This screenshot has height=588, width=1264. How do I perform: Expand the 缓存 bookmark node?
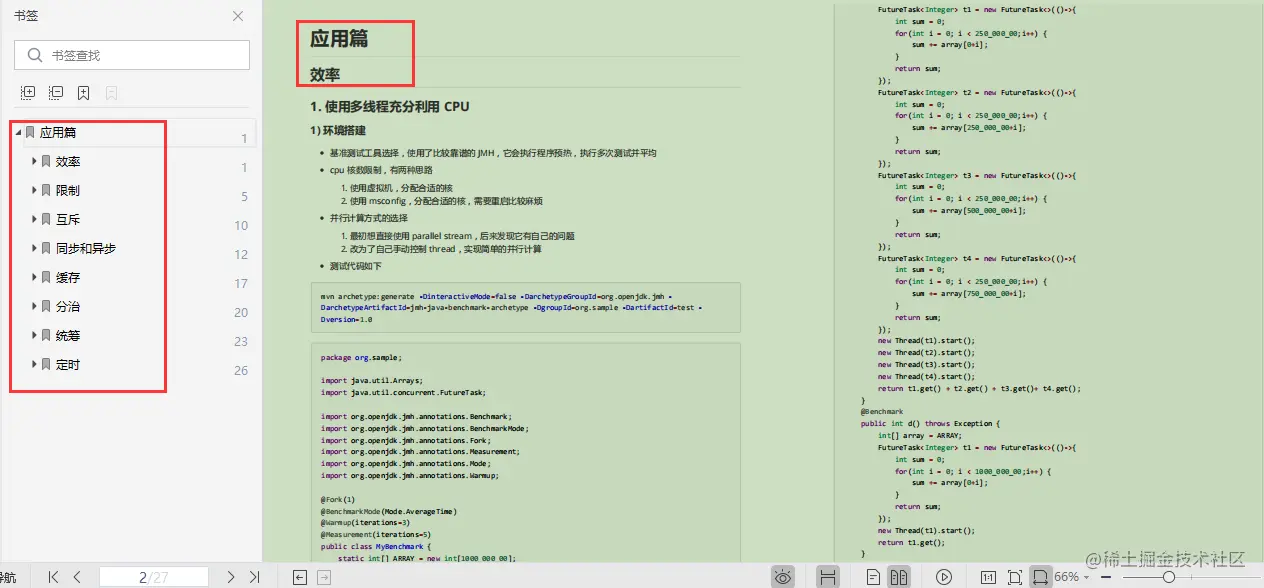[x=33, y=277]
